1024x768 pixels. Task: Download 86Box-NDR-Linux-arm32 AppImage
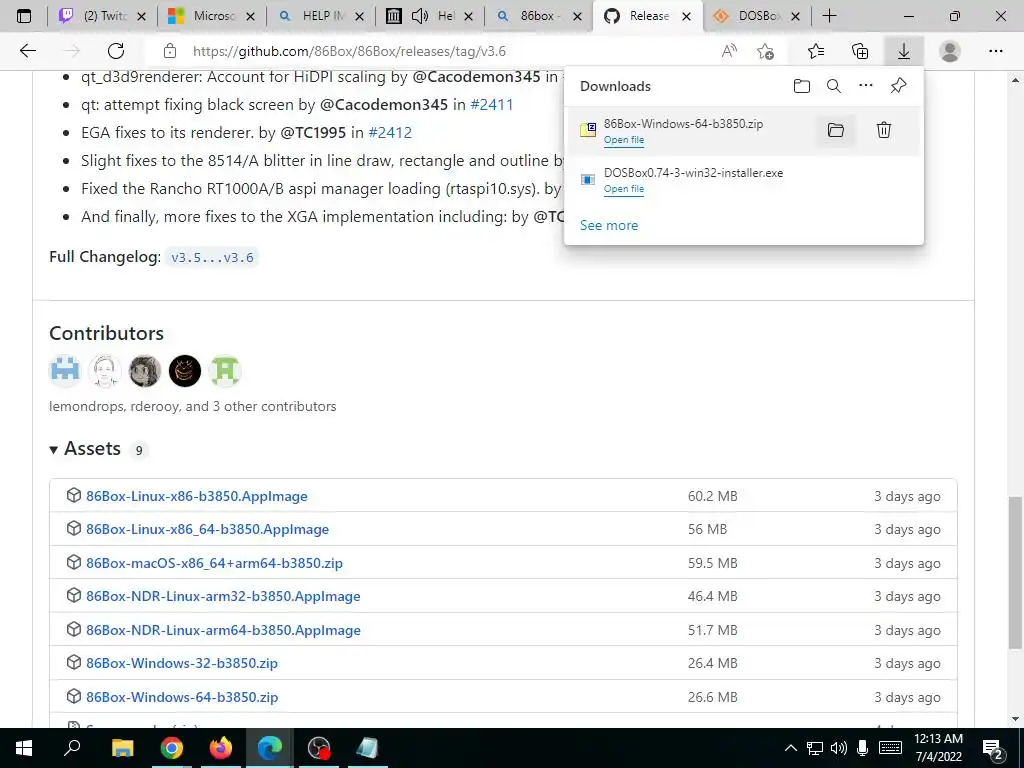pos(223,596)
